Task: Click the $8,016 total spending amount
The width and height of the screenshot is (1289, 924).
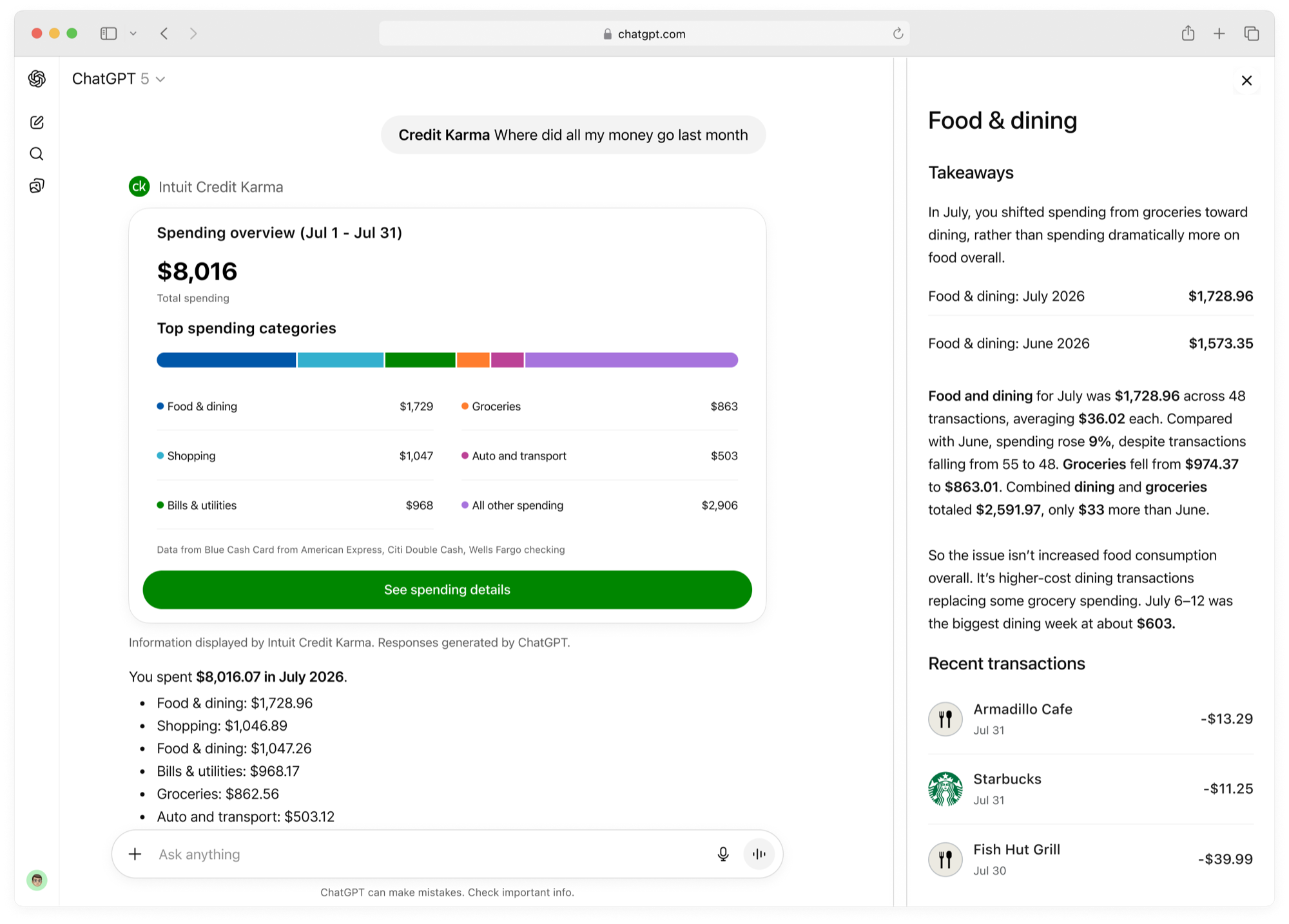Action: click(197, 271)
